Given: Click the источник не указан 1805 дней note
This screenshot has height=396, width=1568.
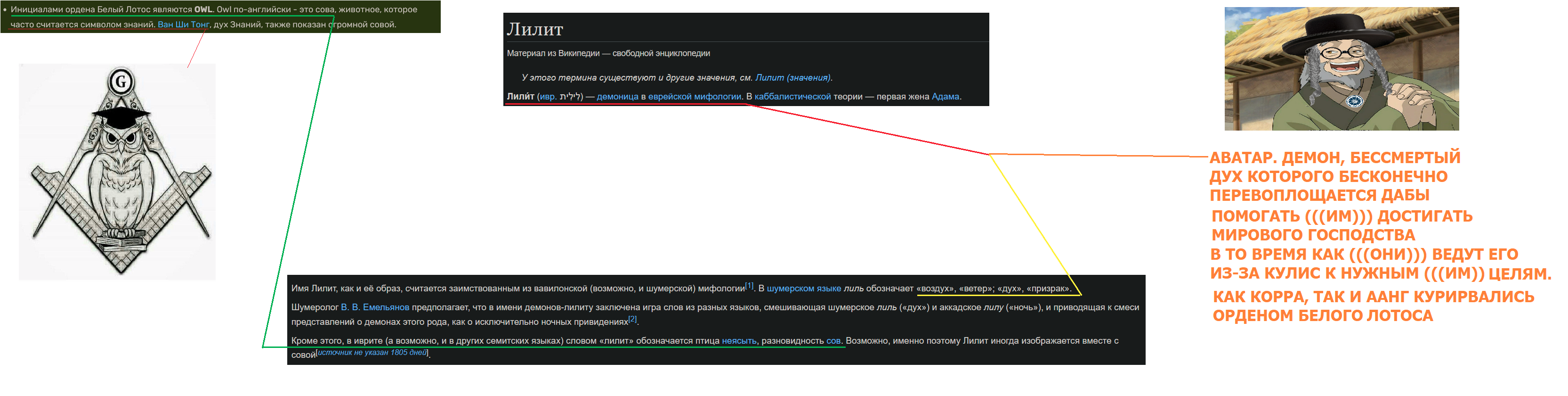Looking at the screenshot, I should (372, 352).
